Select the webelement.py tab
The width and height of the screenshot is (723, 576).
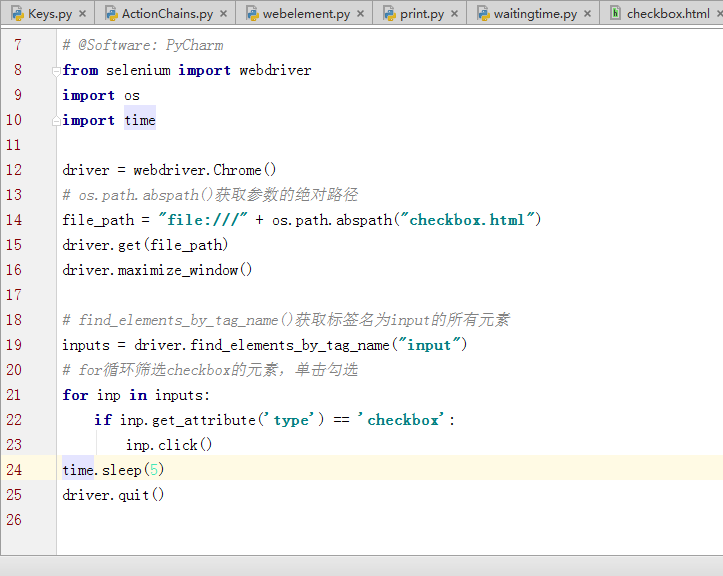[x=304, y=13]
